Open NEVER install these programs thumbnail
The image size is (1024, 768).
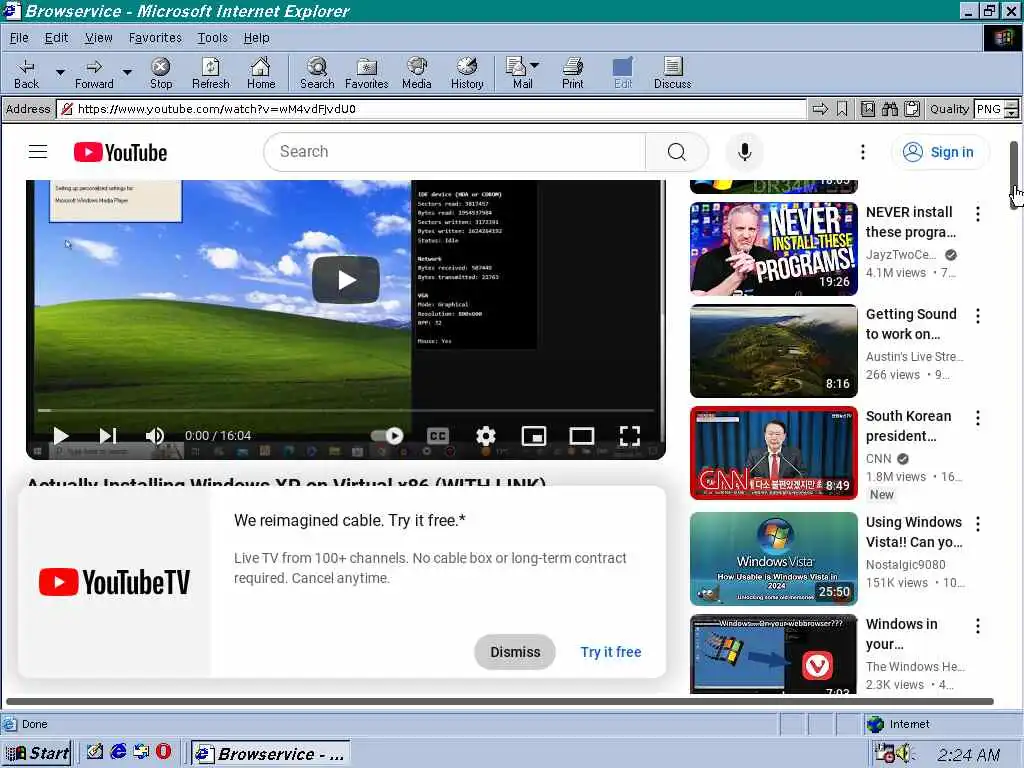(774, 249)
